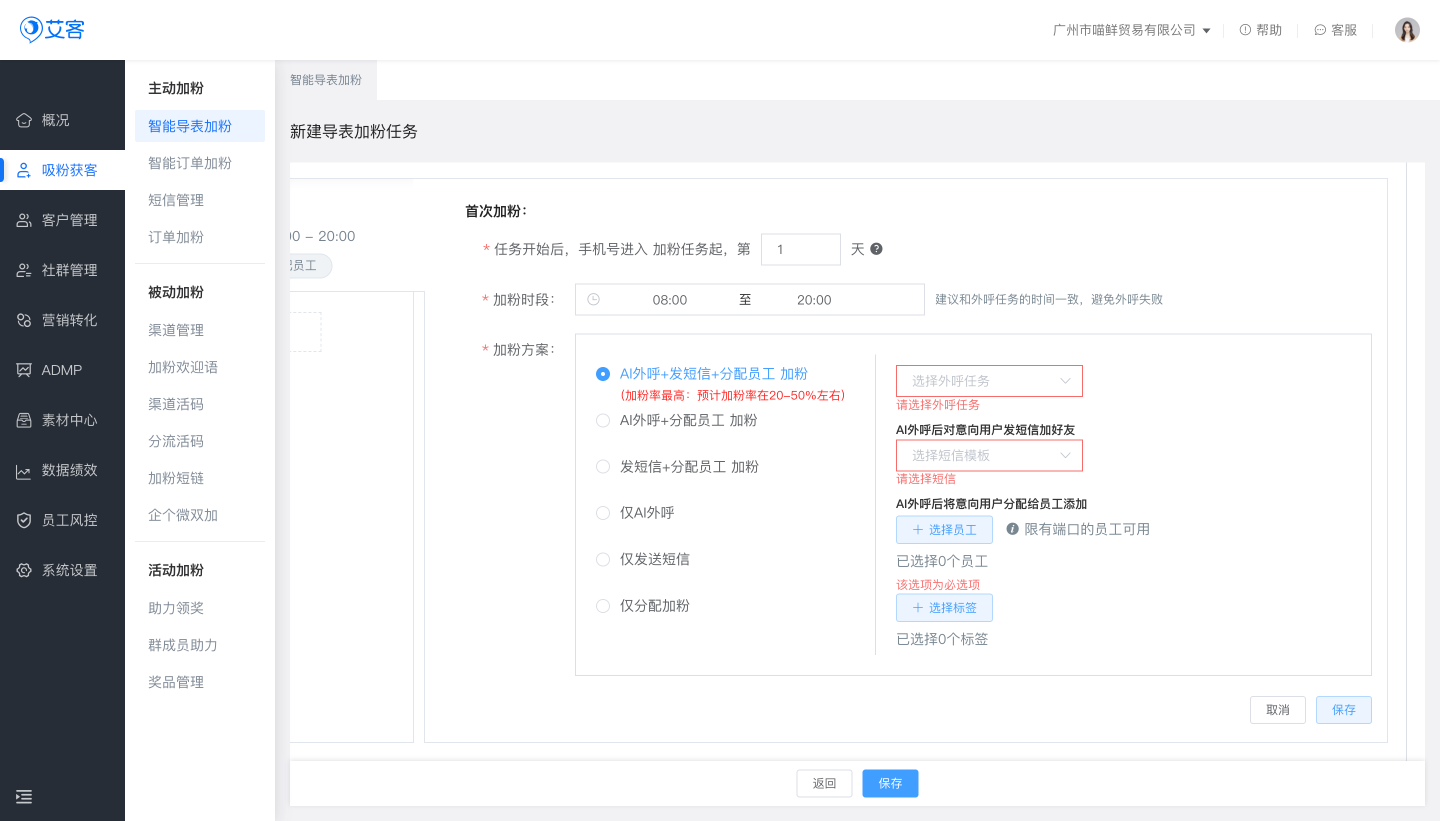Open 订单加粉 menu item
This screenshot has height=821, width=1440.
176,237
